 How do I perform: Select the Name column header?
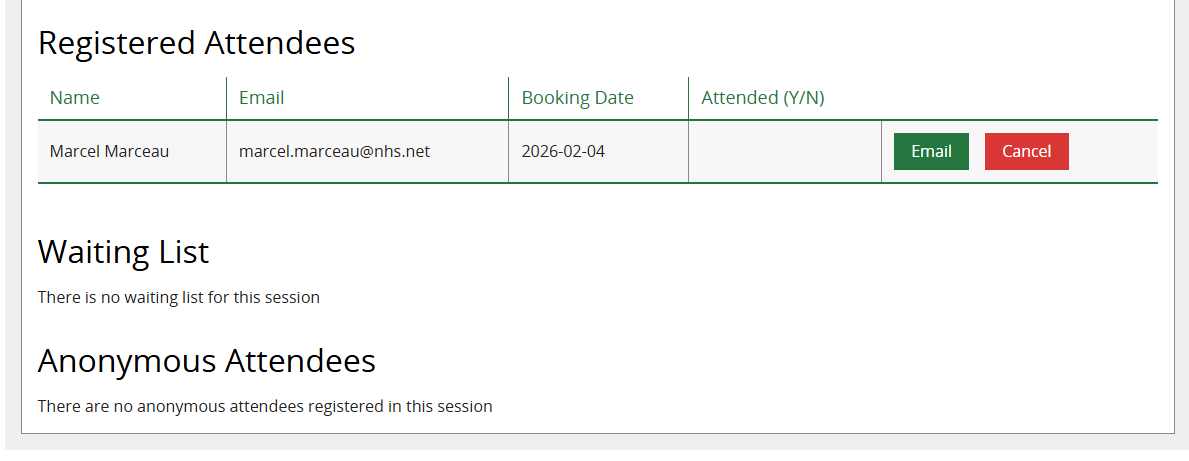(75, 98)
